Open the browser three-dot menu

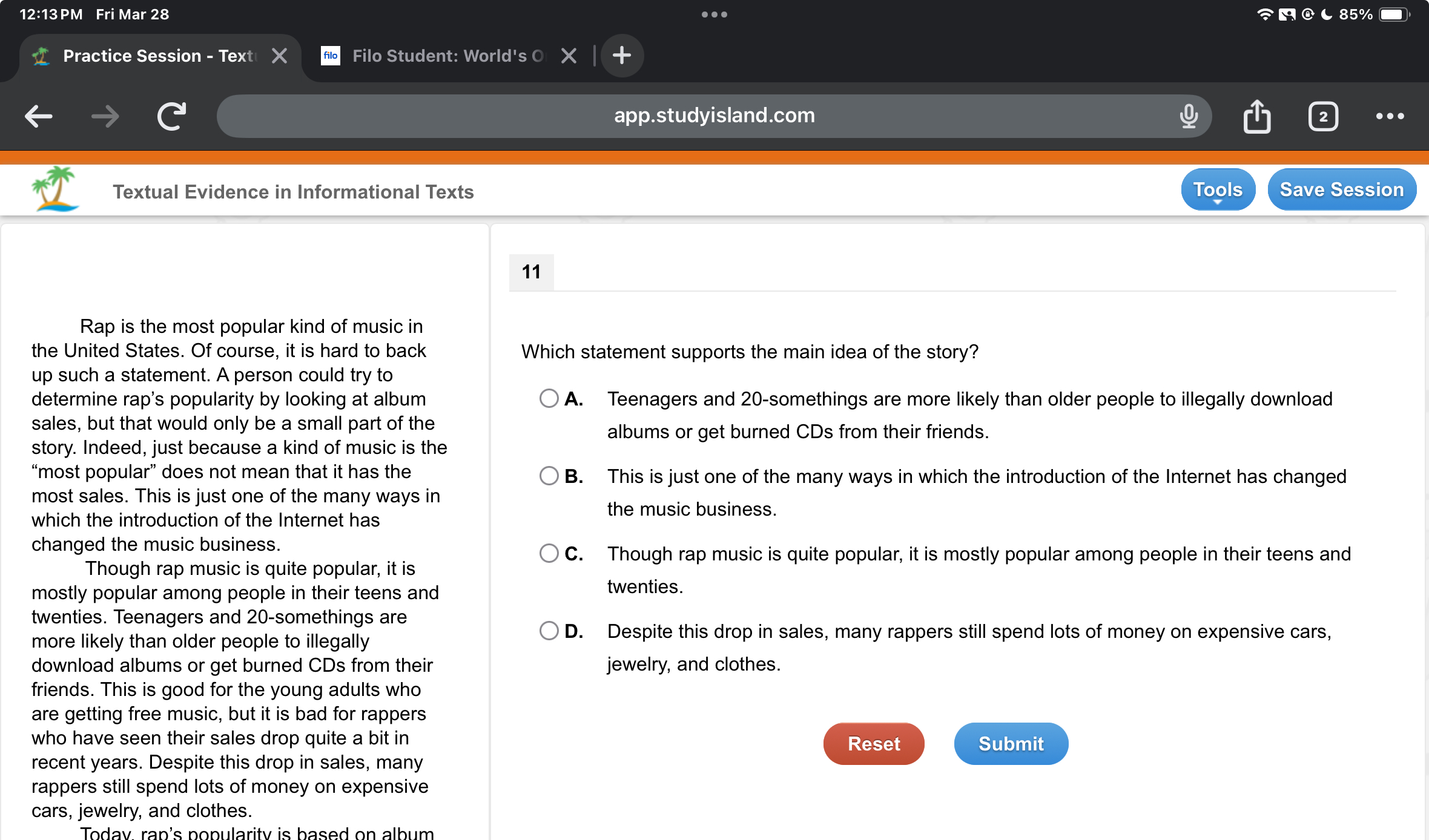[1390, 116]
